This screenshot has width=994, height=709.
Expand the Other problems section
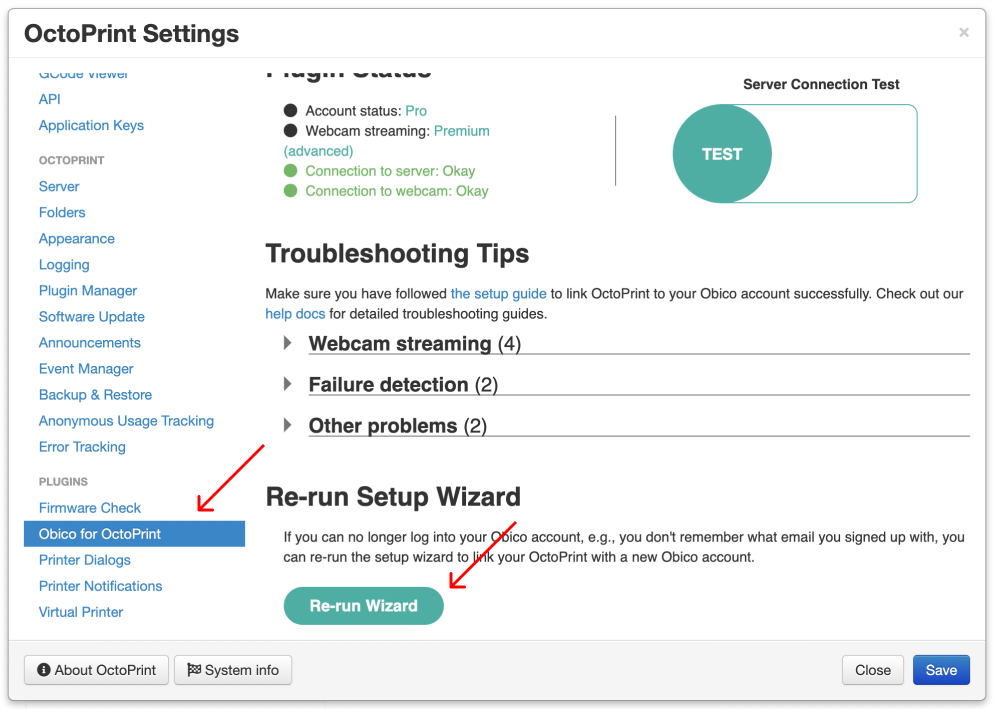click(382, 426)
